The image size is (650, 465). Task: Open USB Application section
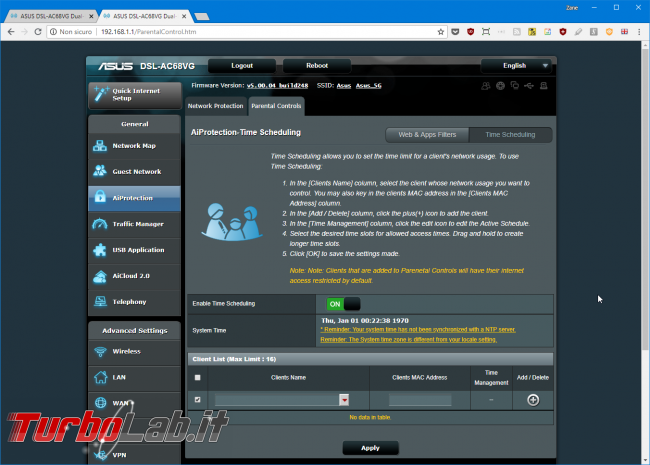click(x=135, y=250)
